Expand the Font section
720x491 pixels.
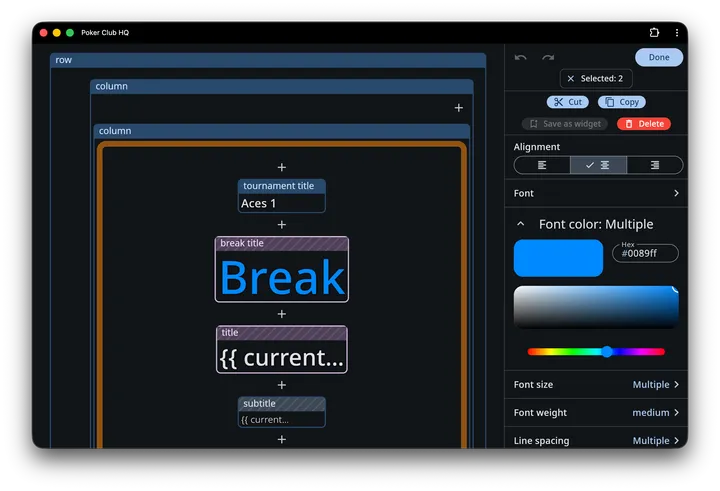pos(596,193)
